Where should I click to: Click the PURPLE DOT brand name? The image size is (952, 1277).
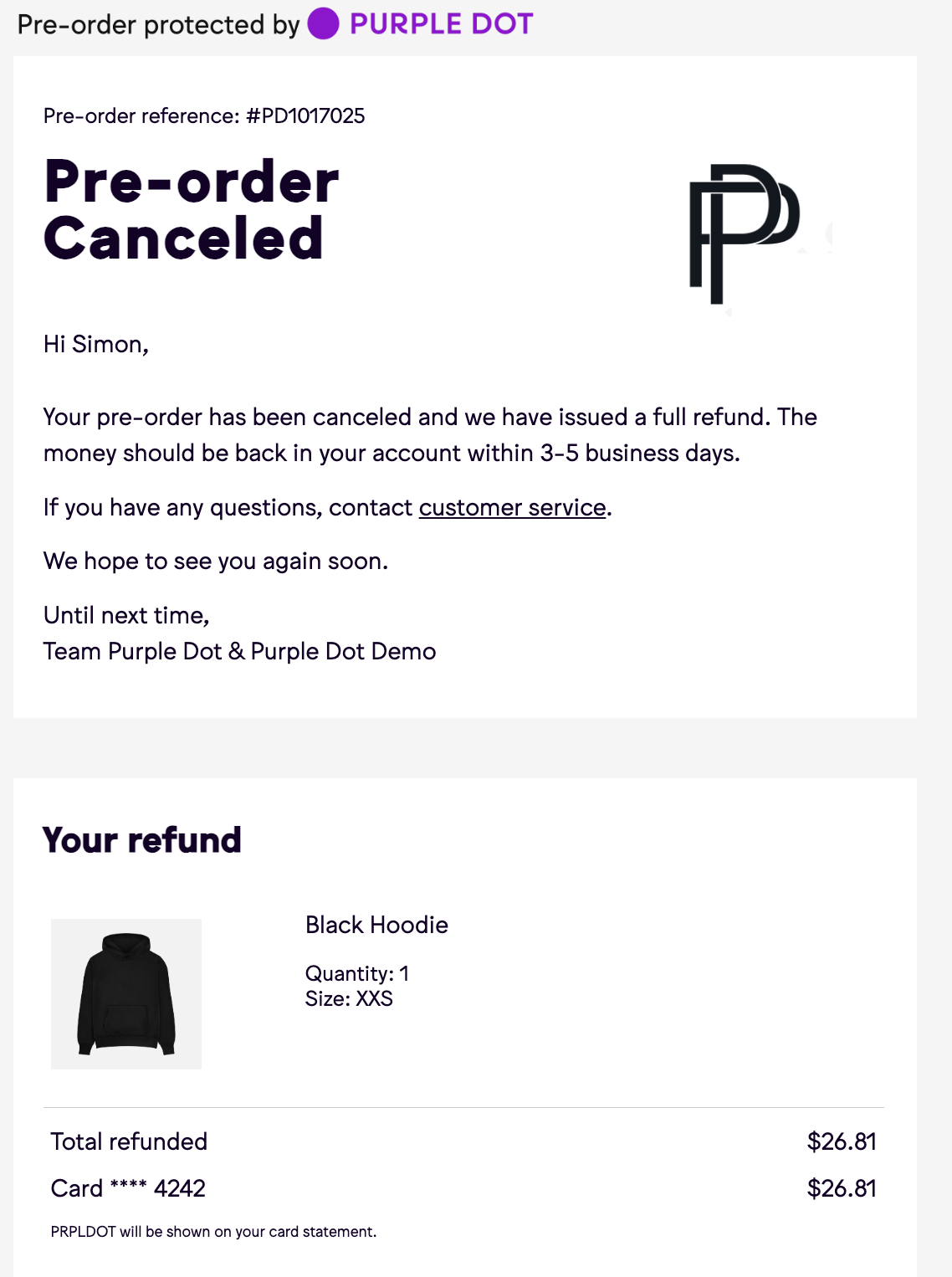[x=441, y=24]
